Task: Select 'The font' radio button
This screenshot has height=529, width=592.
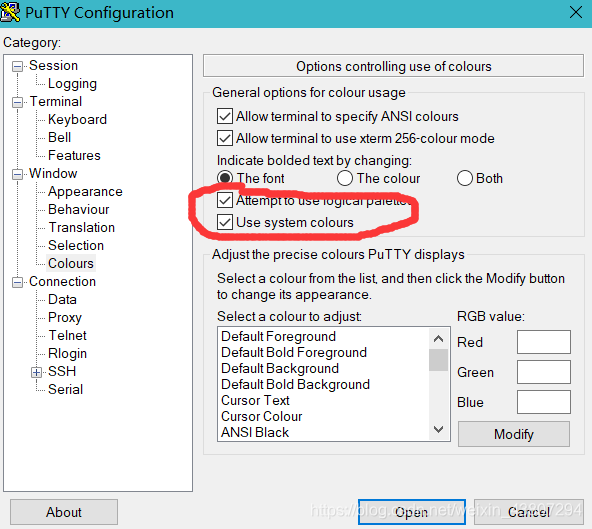Action: point(225,178)
